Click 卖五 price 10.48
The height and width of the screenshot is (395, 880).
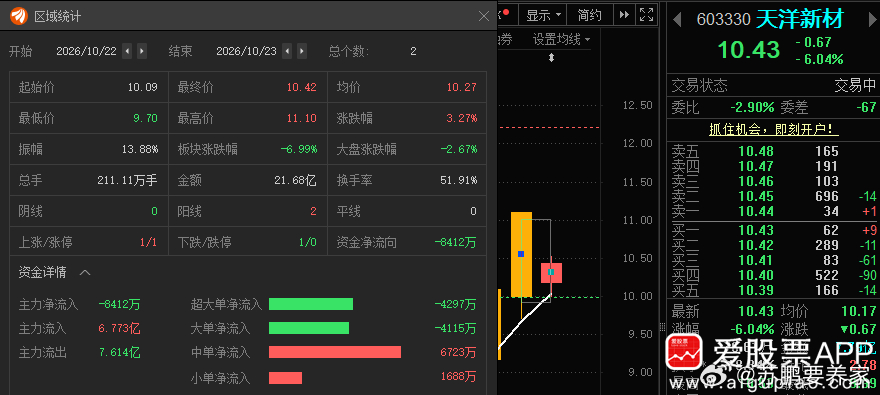(x=756, y=151)
